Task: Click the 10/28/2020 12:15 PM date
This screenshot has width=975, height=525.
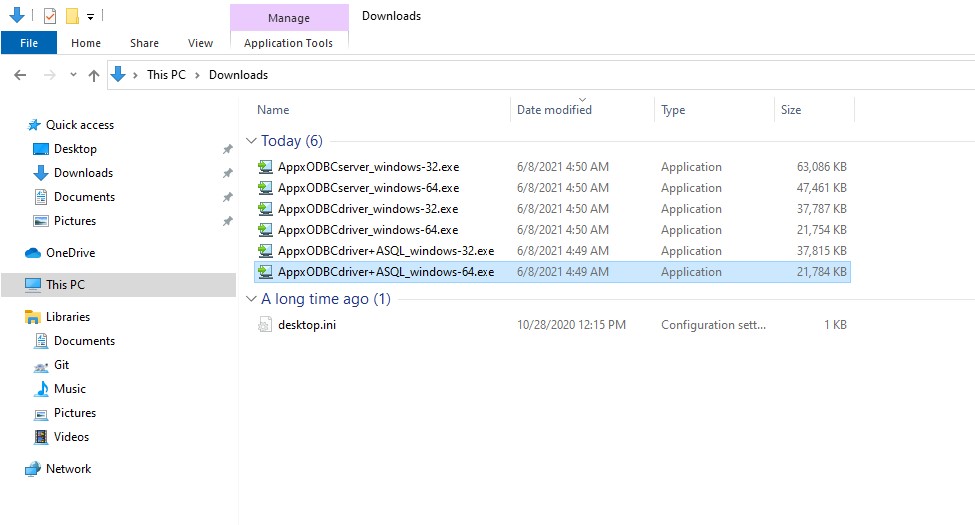Action: (571, 325)
